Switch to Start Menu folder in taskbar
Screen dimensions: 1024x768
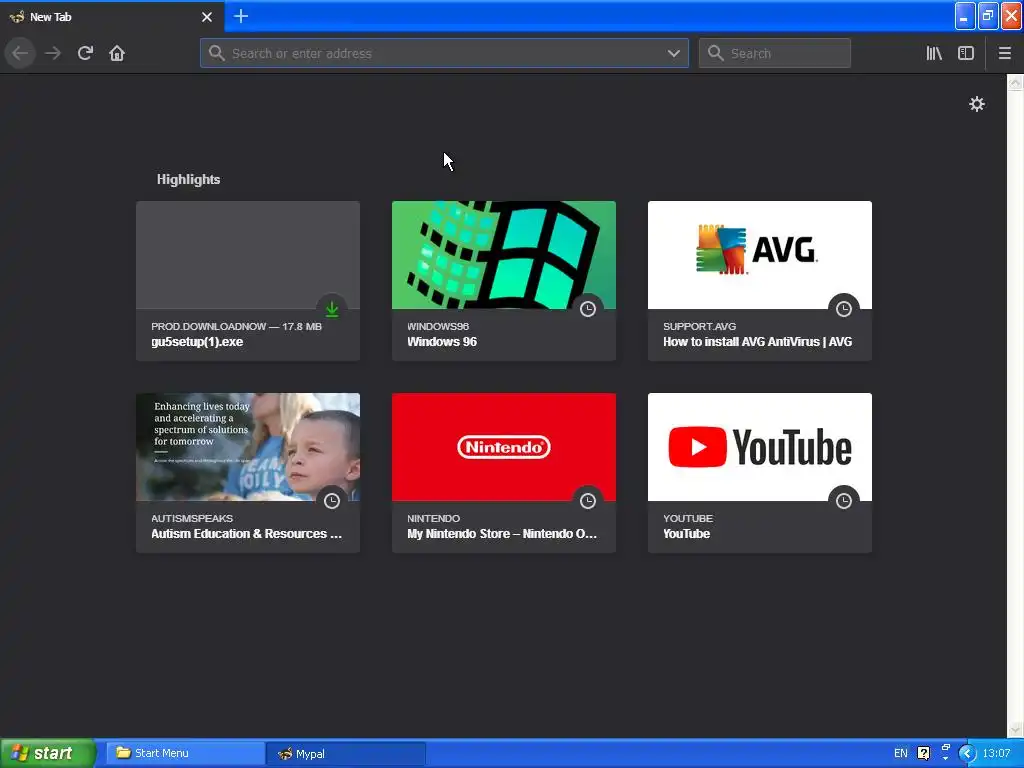click(x=185, y=753)
